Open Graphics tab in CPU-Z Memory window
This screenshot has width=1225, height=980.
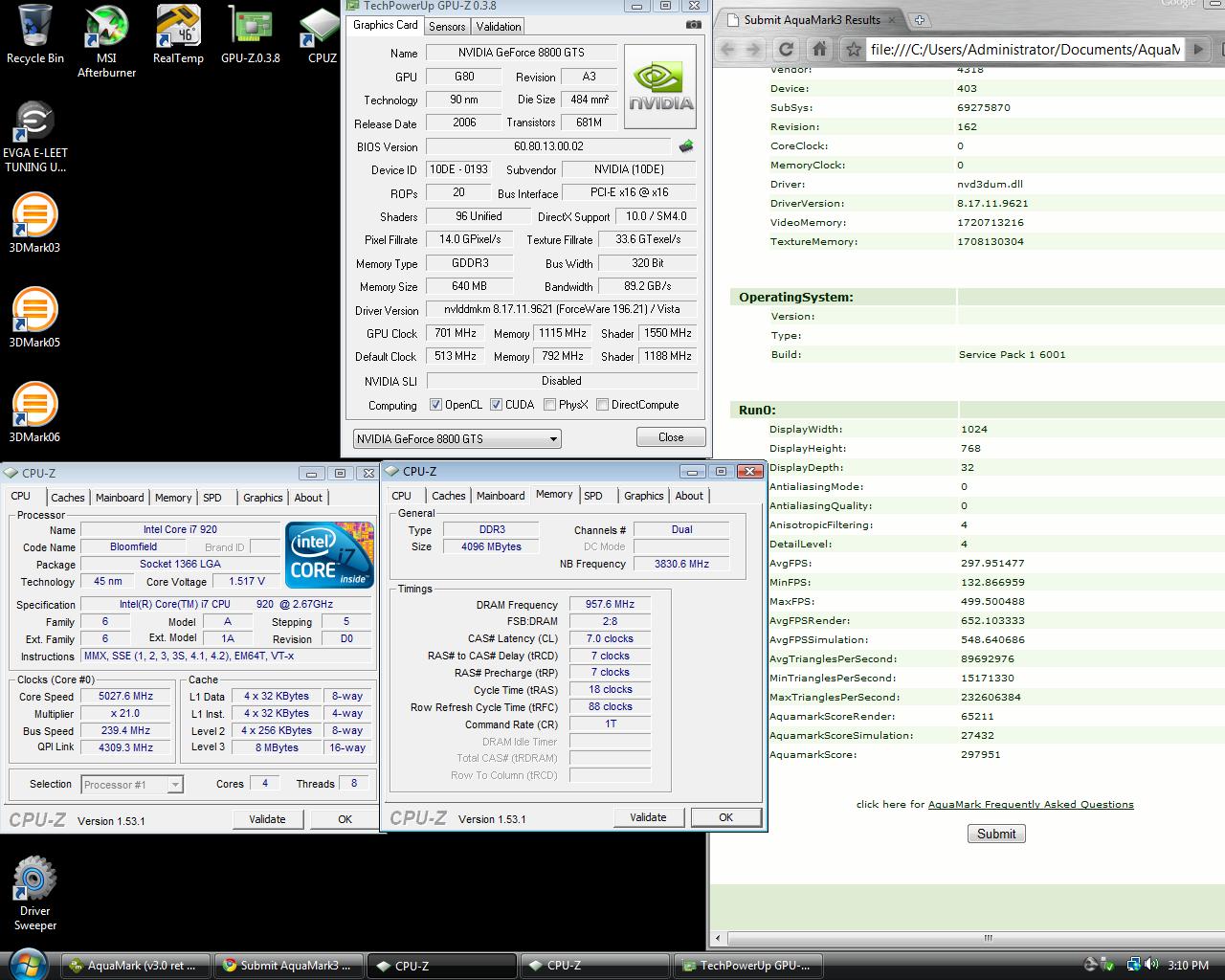643,496
